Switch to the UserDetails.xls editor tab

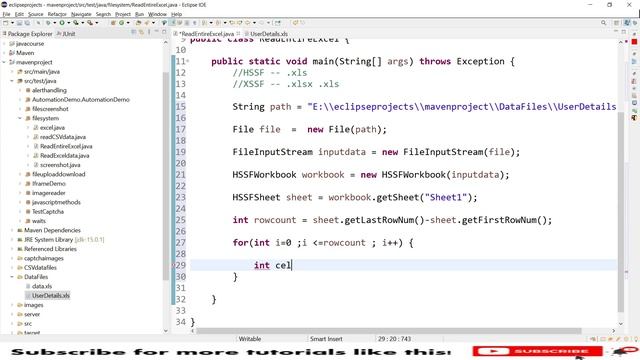click(269, 34)
